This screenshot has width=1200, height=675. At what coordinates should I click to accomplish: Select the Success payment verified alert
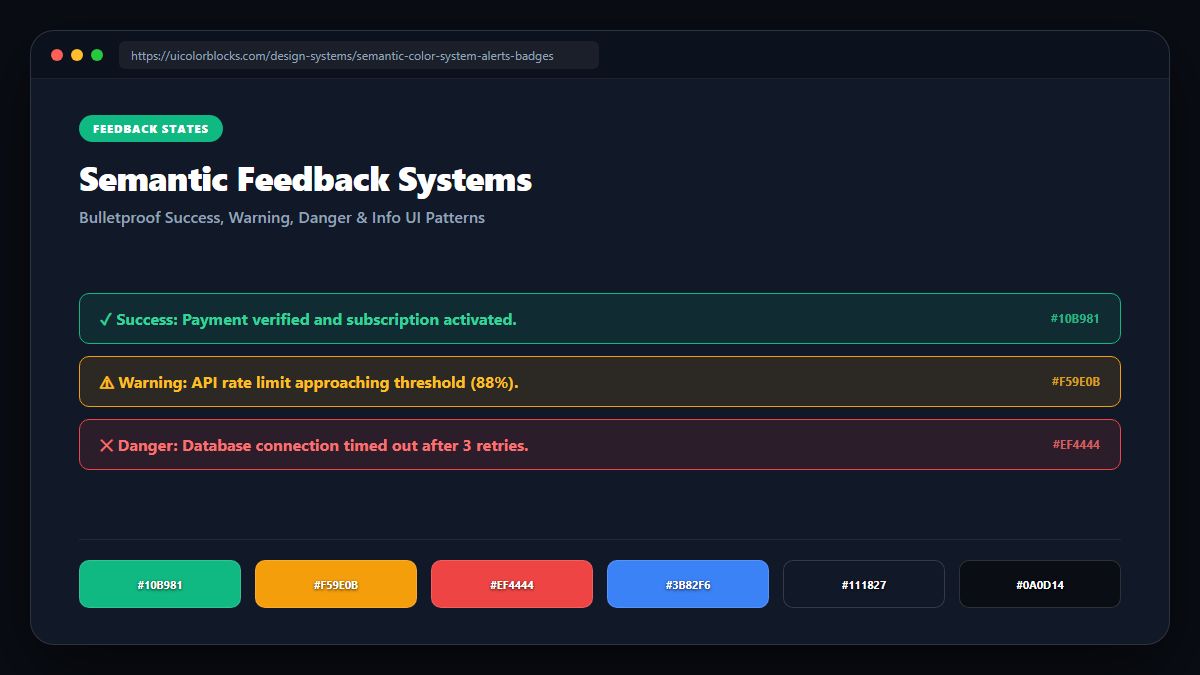(600, 319)
